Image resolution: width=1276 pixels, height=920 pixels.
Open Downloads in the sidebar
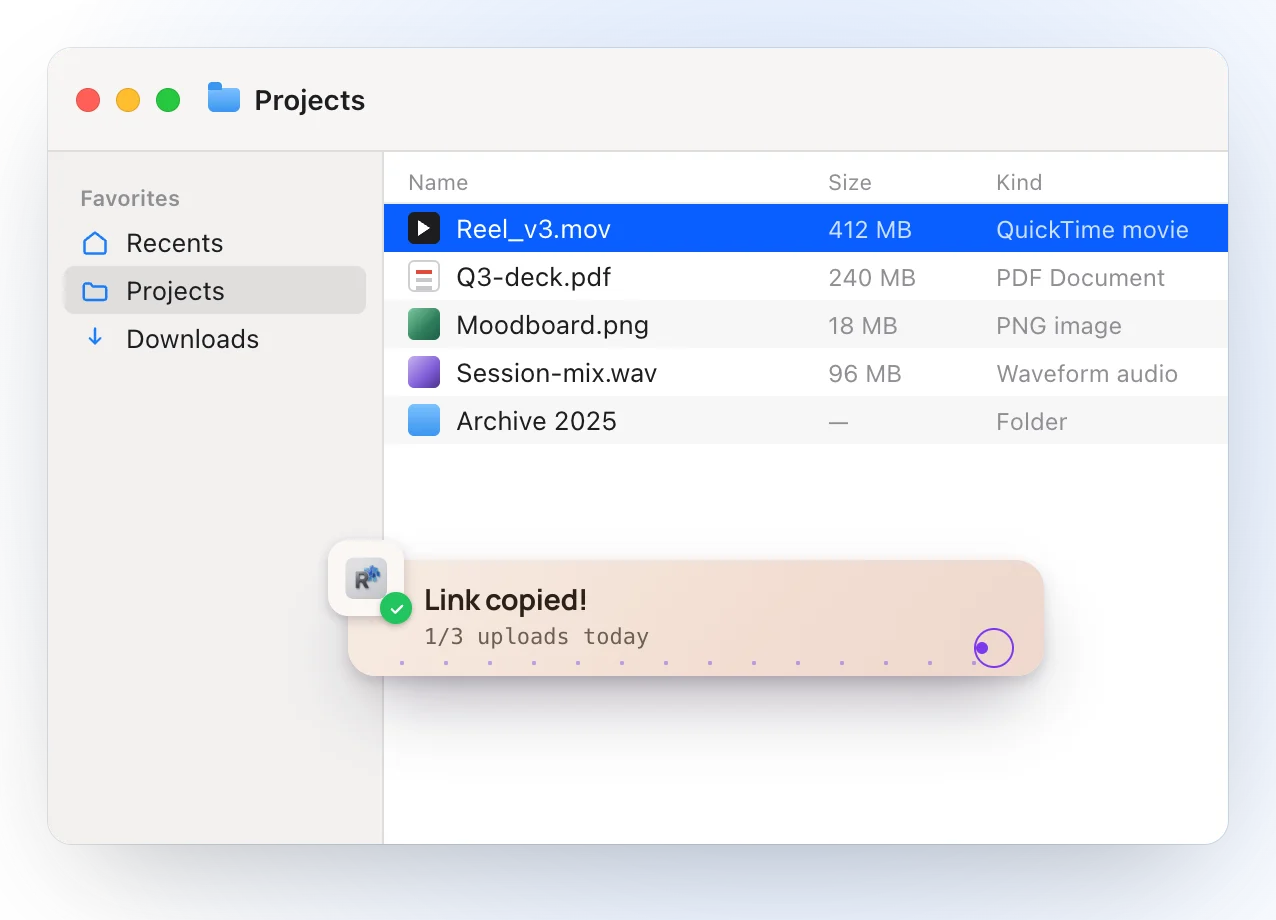(x=215, y=339)
